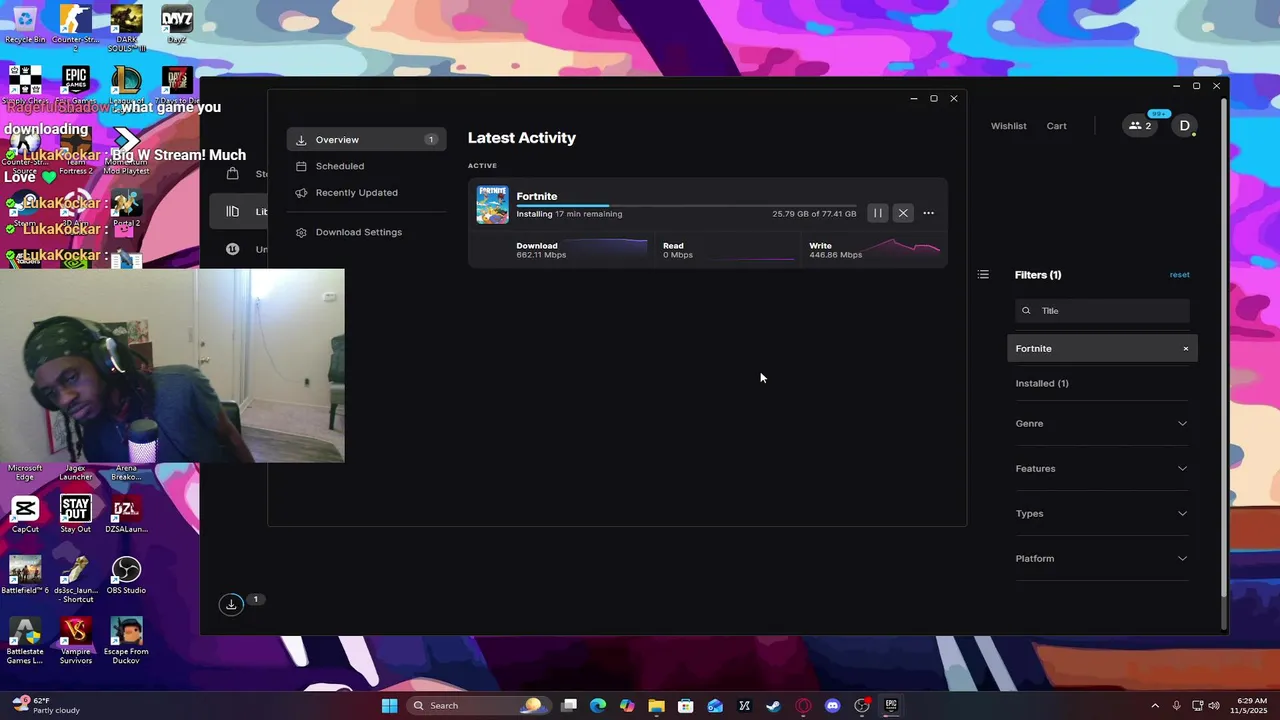Pause the Fortnite installation
Screen dimensions: 1280x720
coord(877,213)
